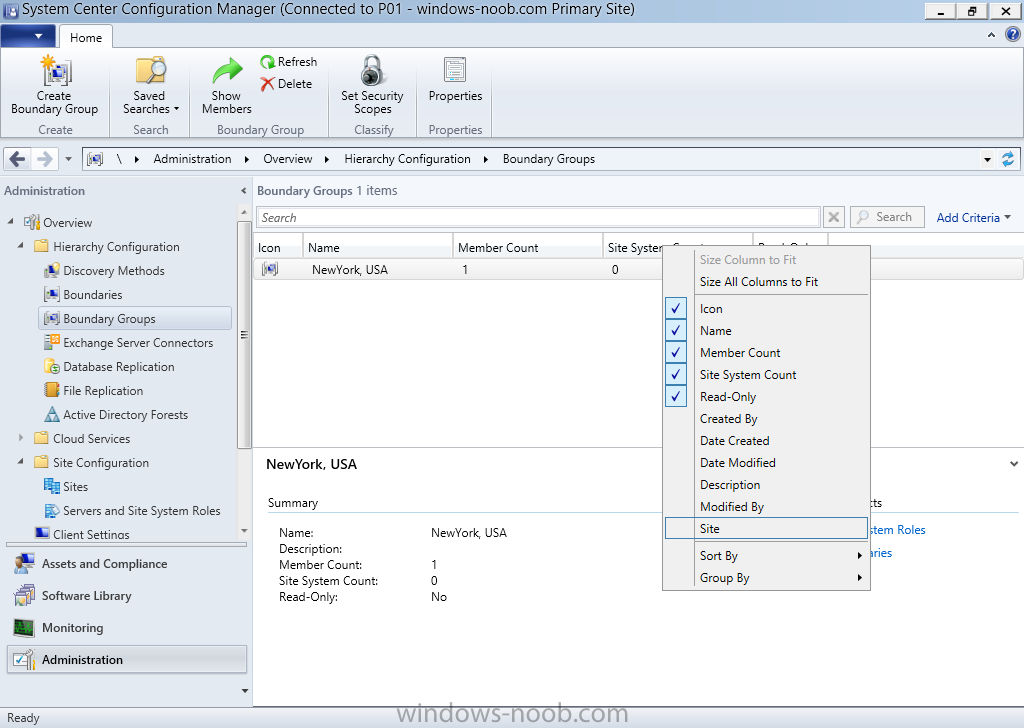Image resolution: width=1024 pixels, height=728 pixels.
Task: Click the Administration breadcrumb
Action: 192,159
